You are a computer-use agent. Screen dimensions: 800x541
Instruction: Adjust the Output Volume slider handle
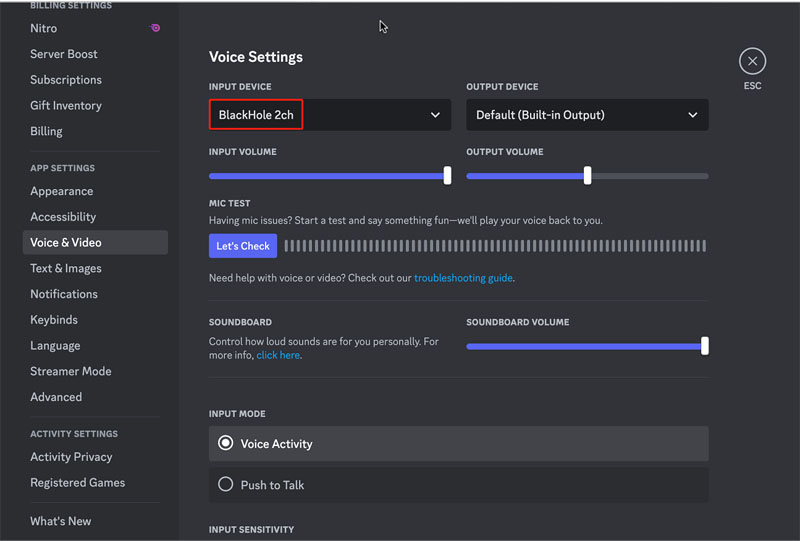click(587, 176)
